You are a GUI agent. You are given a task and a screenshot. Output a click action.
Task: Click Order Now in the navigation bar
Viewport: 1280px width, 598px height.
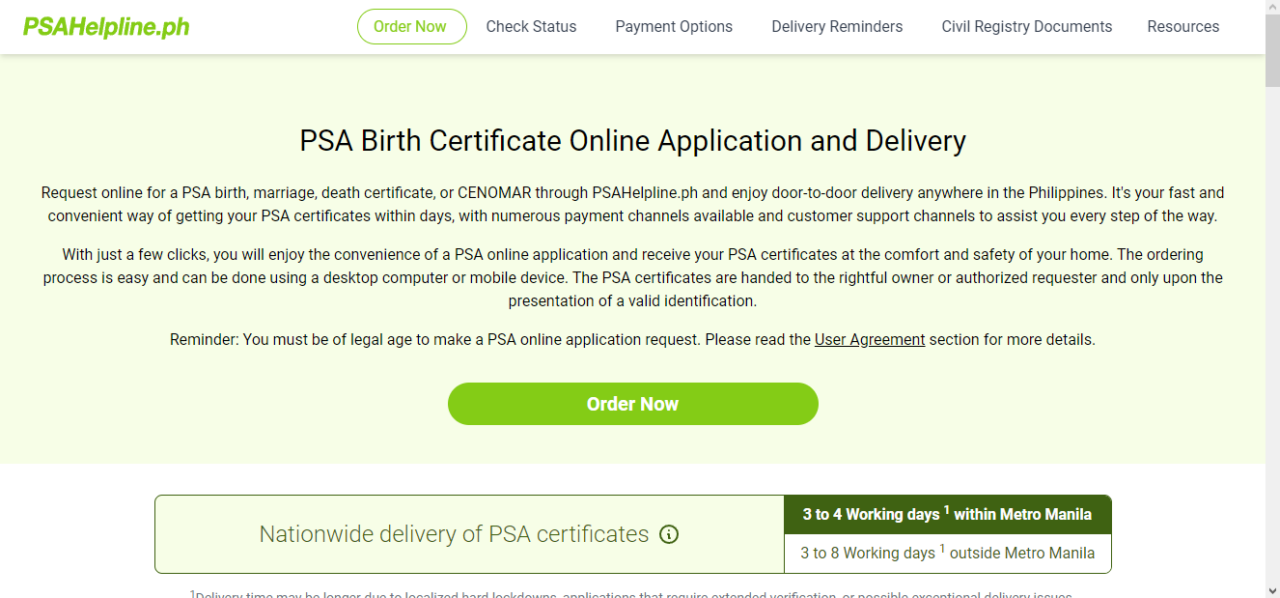click(411, 27)
